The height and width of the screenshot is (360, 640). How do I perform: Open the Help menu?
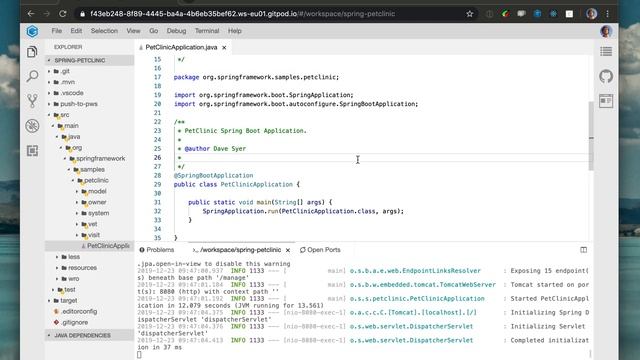pyautogui.click(x=235, y=31)
